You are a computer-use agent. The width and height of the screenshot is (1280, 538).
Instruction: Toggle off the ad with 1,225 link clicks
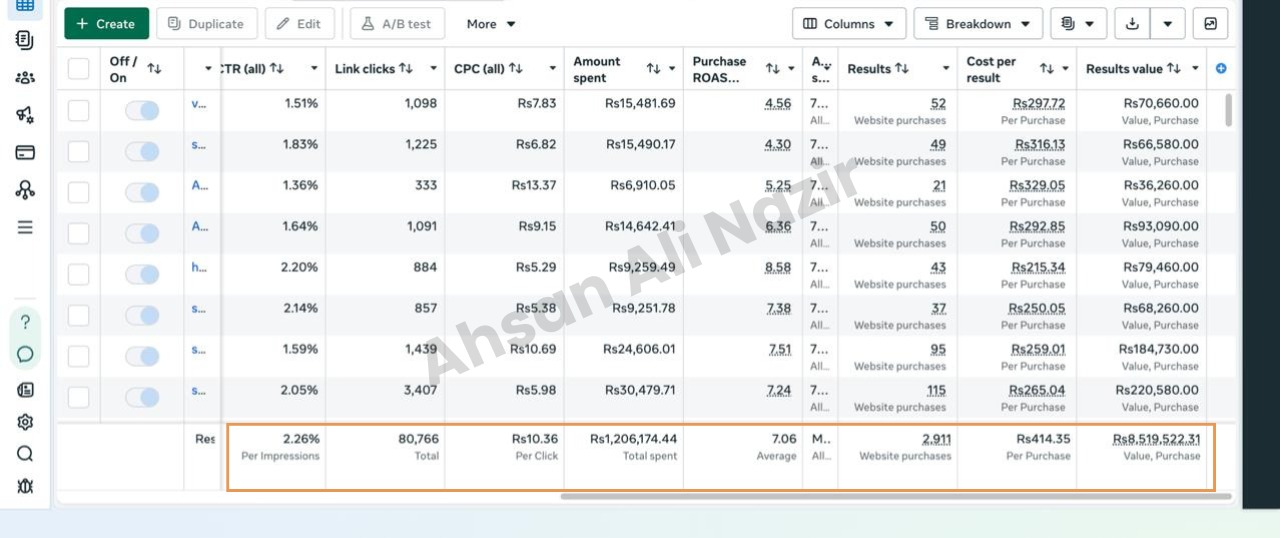[x=142, y=151]
